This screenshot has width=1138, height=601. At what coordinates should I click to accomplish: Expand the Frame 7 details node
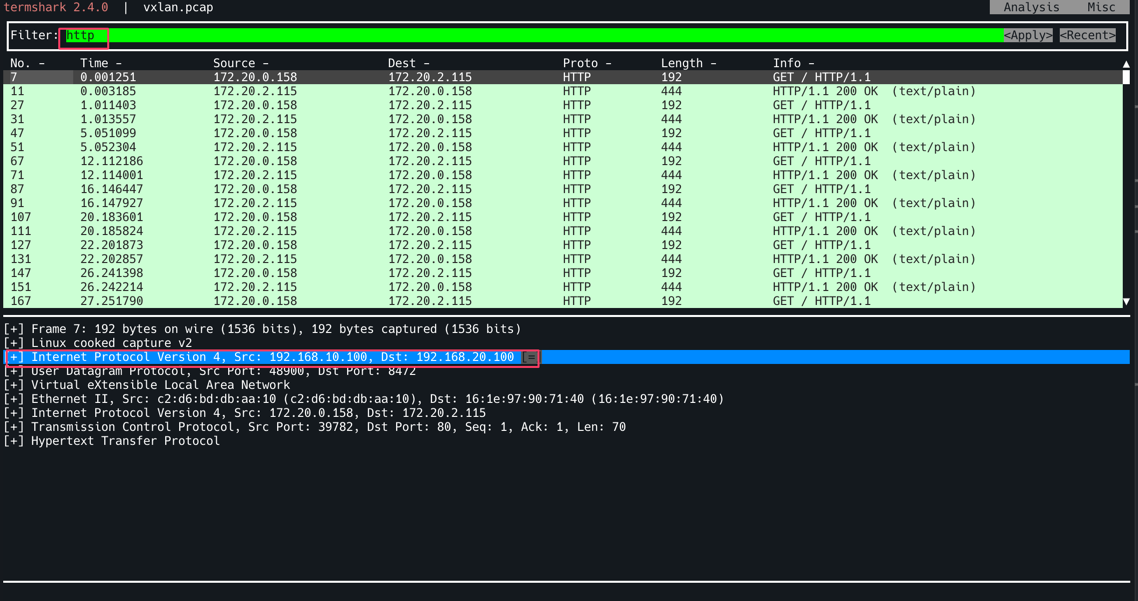[x=14, y=329]
